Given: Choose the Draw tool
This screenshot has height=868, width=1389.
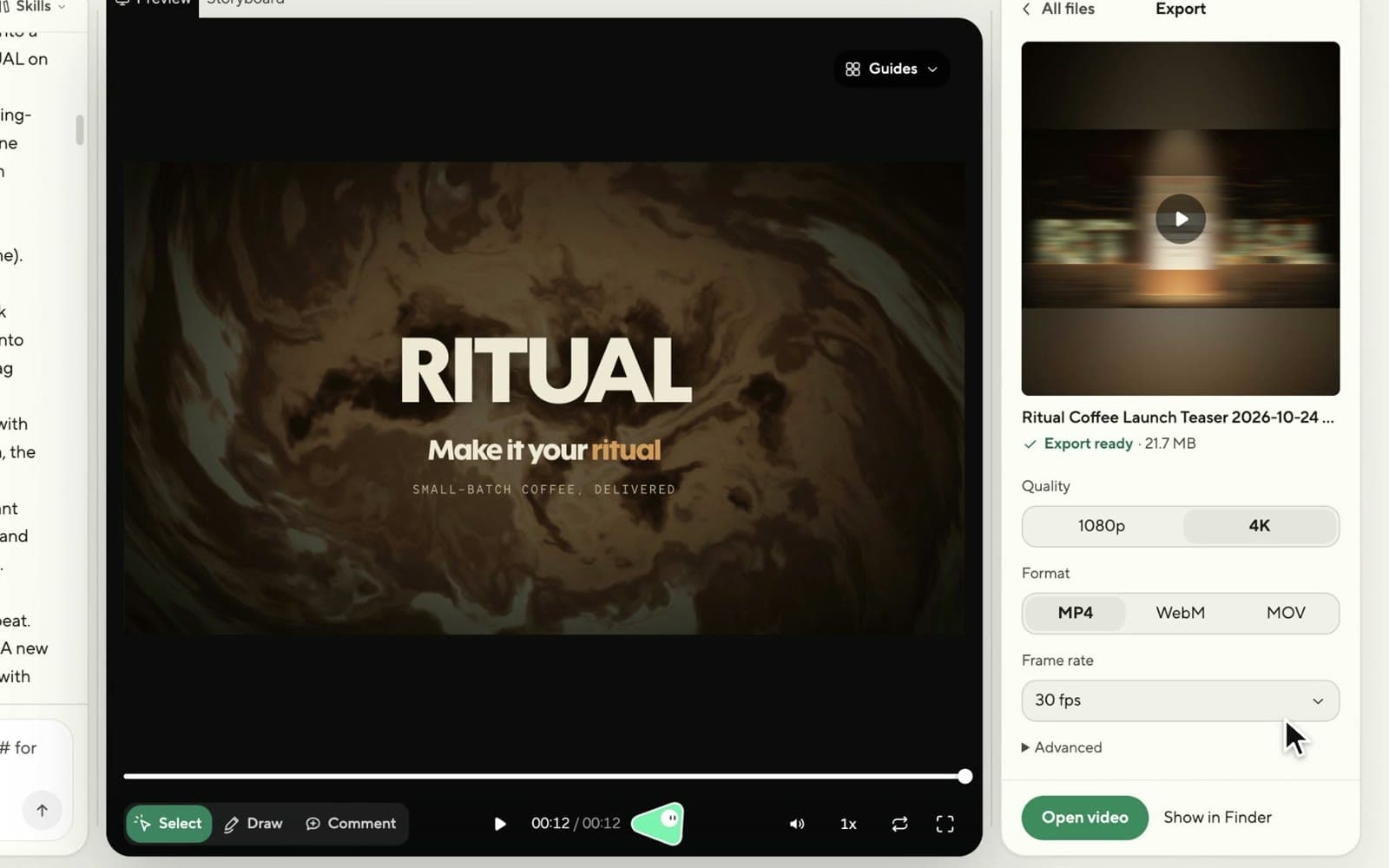Looking at the screenshot, I should 253,824.
